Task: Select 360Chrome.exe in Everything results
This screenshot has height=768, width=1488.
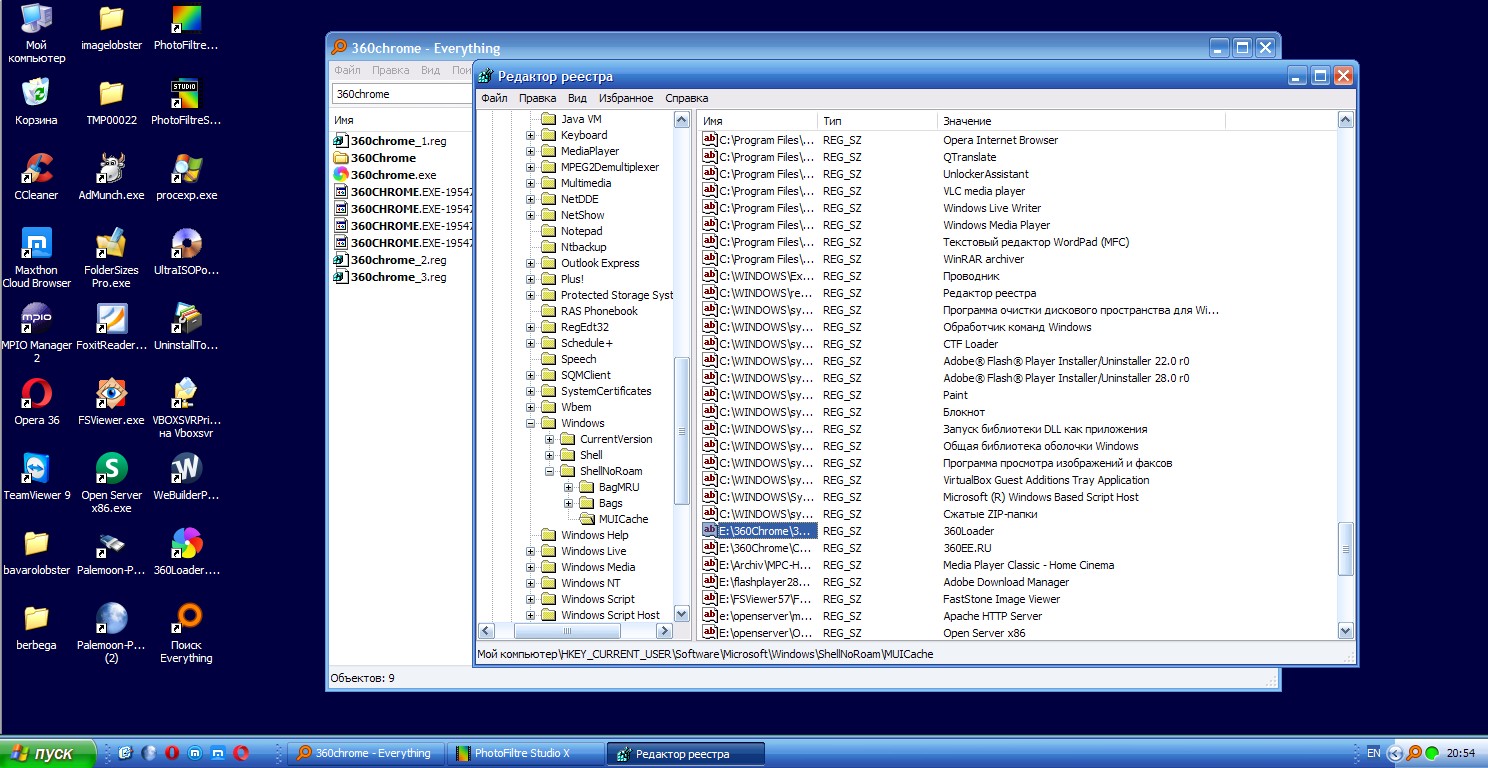Action: [x=393, y=175]
